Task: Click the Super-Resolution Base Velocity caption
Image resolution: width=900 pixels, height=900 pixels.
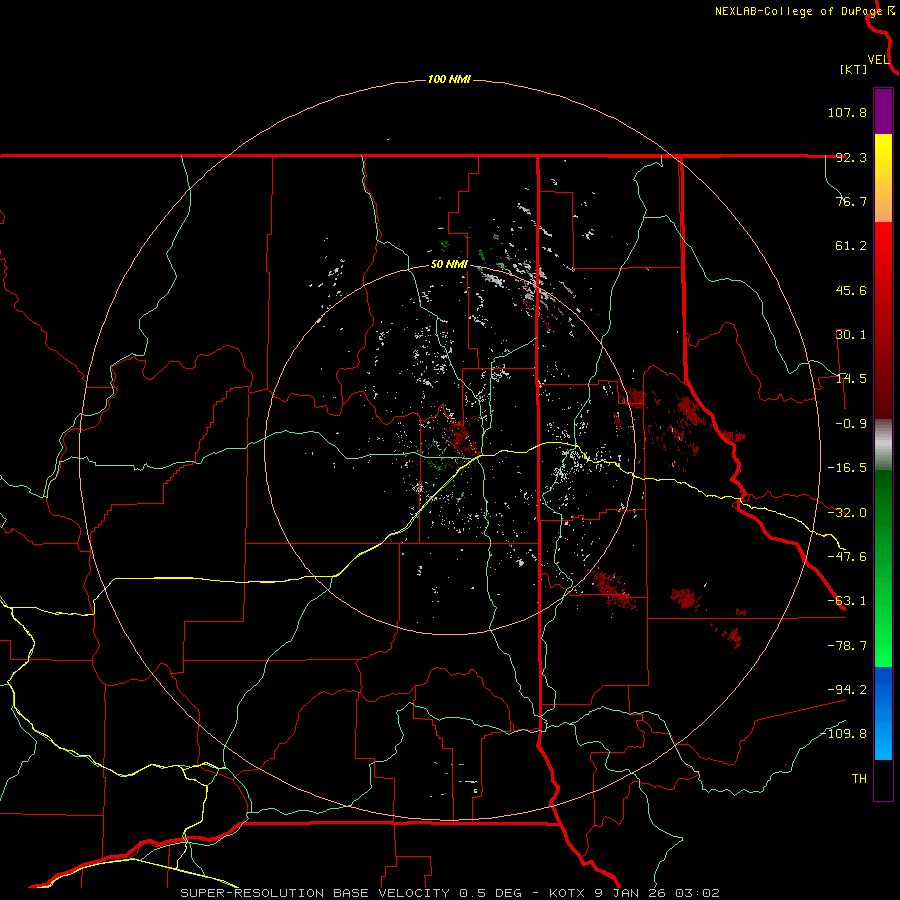Action: click(x=449, y=893)
